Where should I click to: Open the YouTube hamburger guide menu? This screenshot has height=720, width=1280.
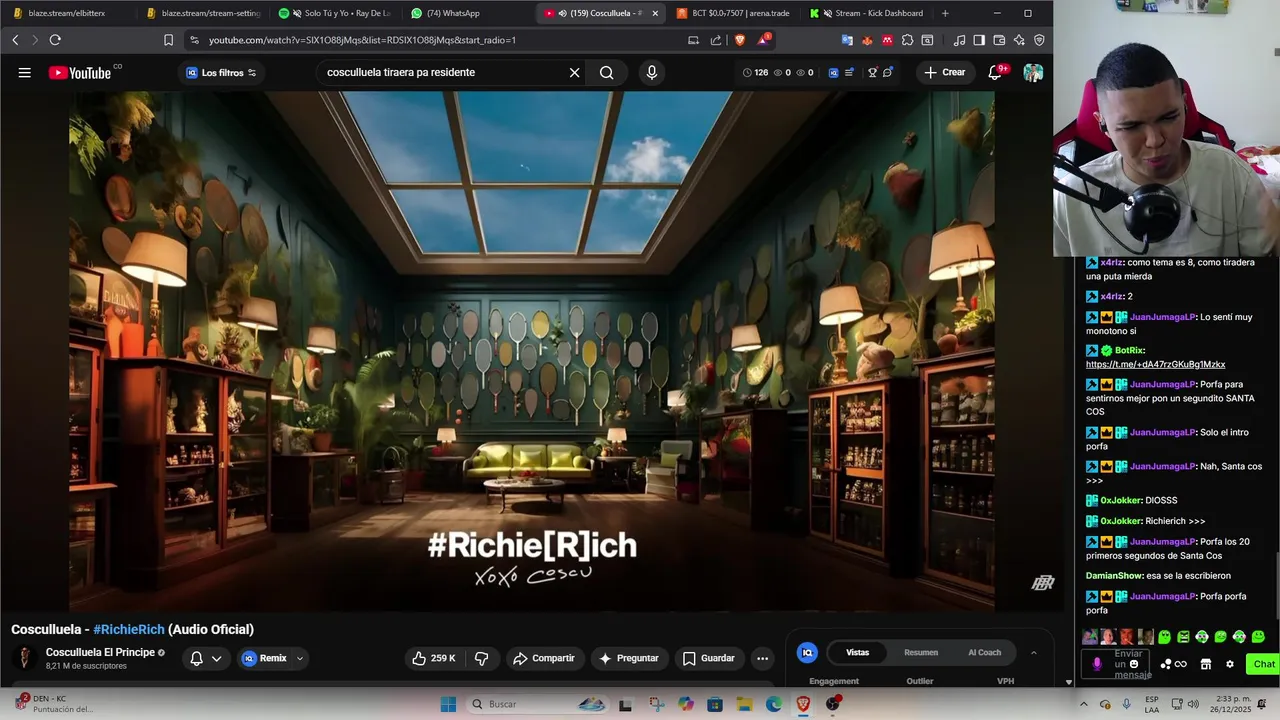(x=24, y=72)
